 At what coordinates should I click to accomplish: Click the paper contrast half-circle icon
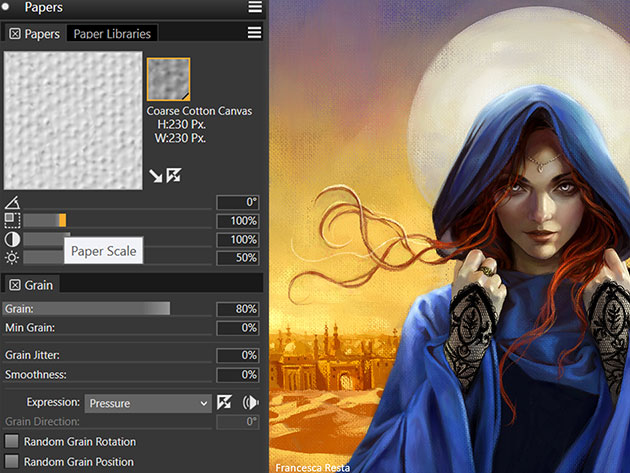[x=12, y=239]
